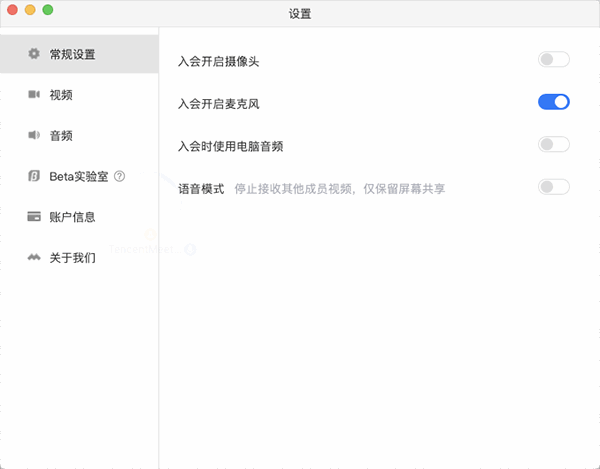Minimize the settings window with yellow button

click(x=30, y=10)
